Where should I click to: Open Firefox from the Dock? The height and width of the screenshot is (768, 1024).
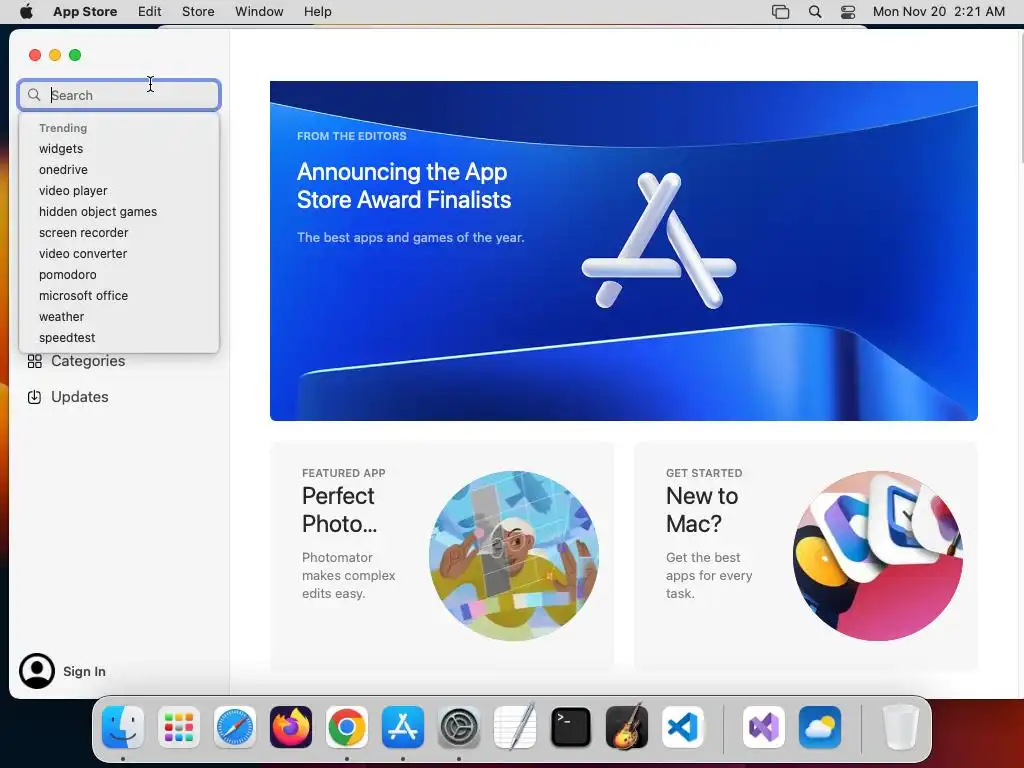(291, 727)
